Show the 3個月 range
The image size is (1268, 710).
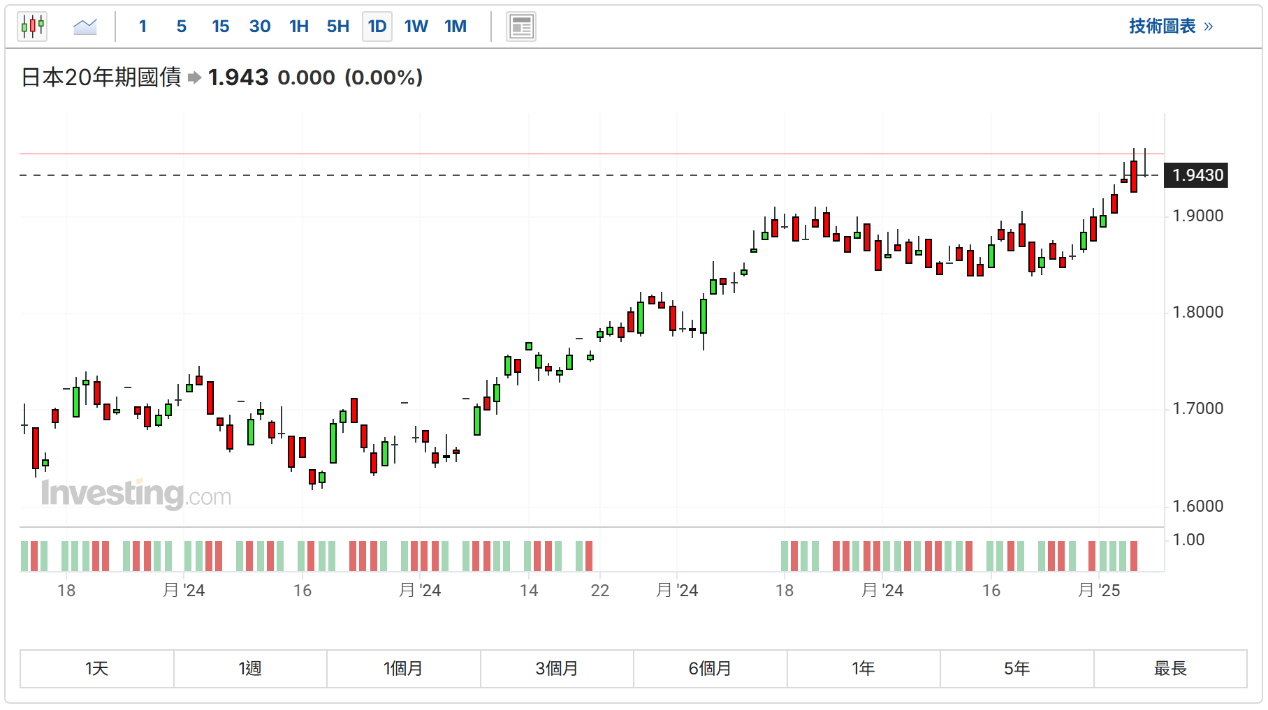coord(557,669)
